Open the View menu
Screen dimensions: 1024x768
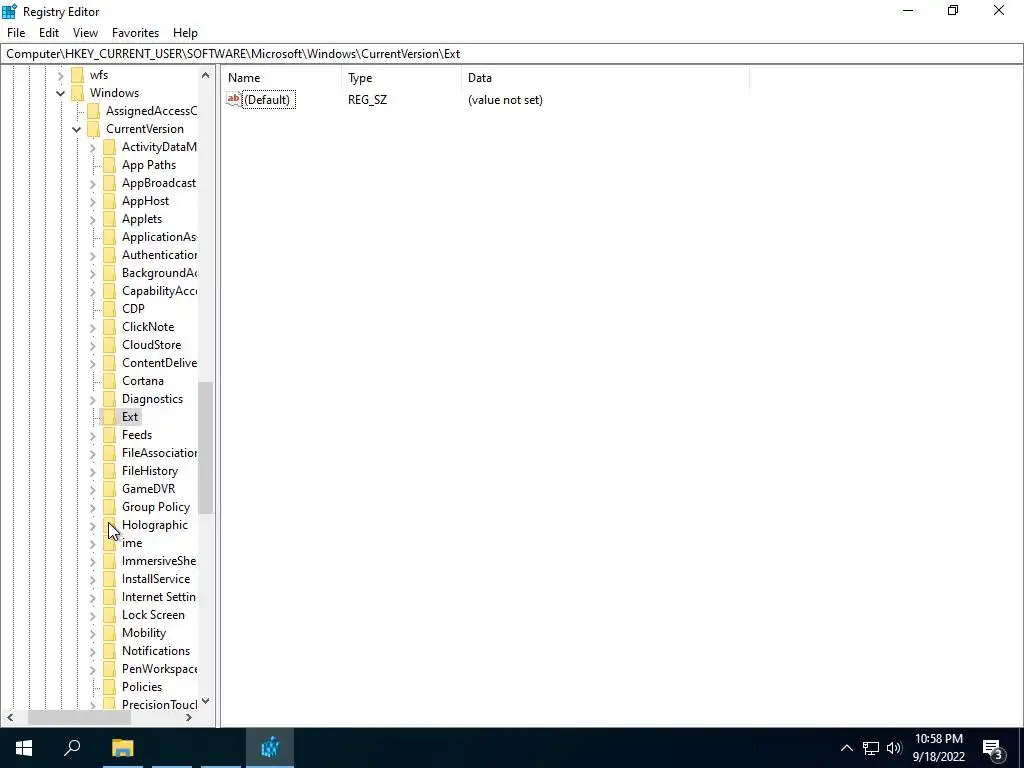point(85,33)
